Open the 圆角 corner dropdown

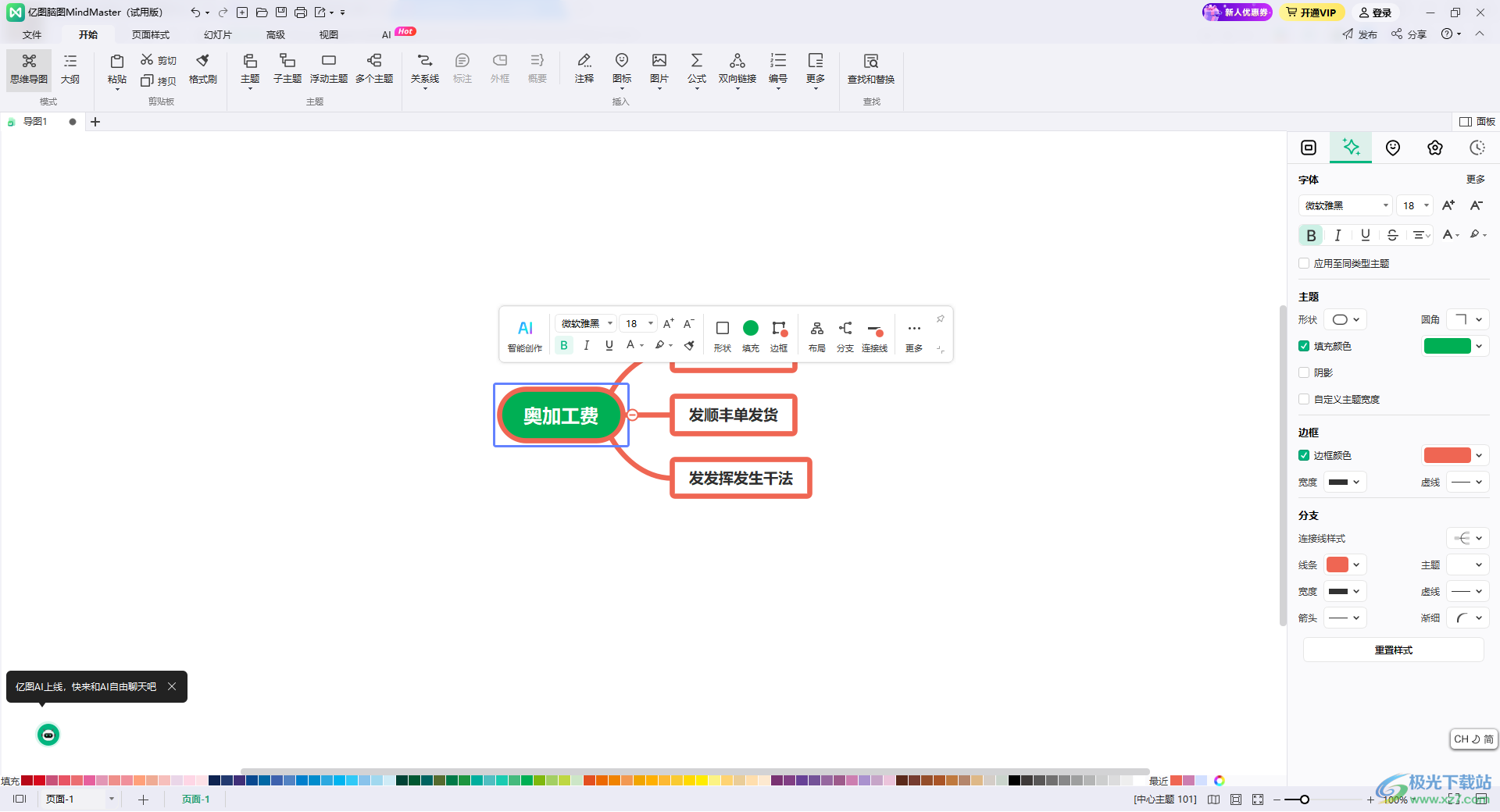1467,319
